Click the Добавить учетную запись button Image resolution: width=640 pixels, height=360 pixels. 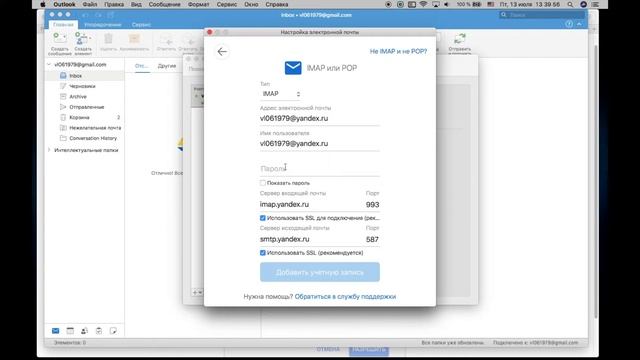(320, 272)
